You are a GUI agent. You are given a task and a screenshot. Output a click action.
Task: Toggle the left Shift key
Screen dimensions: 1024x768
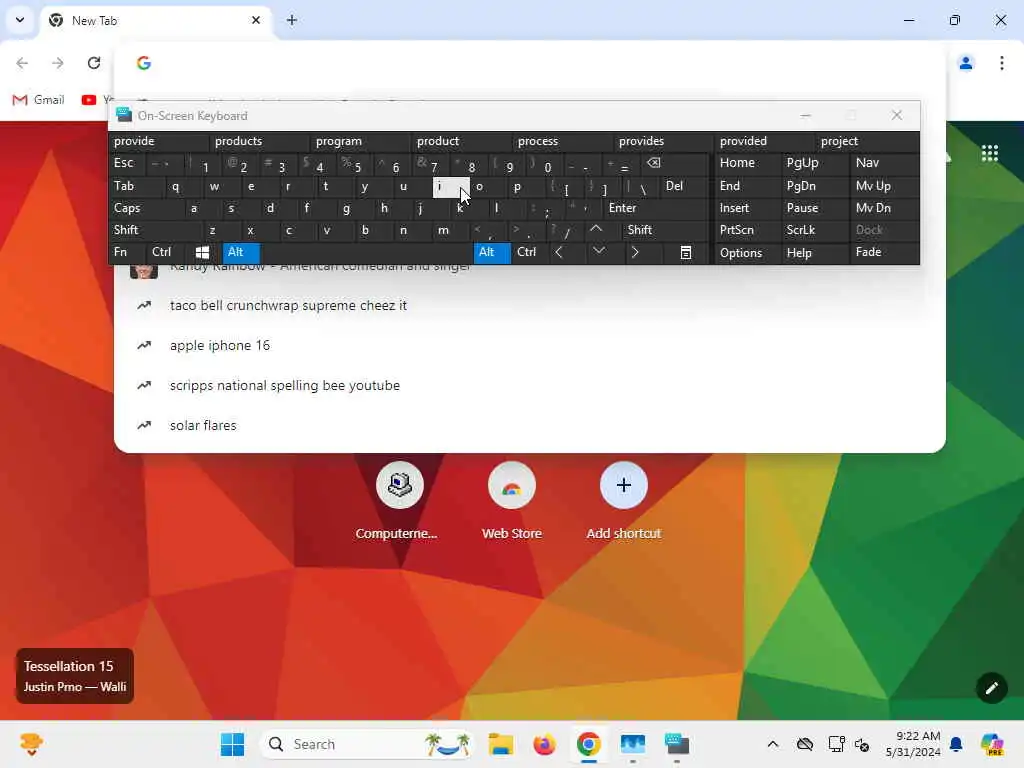point(156,230)
